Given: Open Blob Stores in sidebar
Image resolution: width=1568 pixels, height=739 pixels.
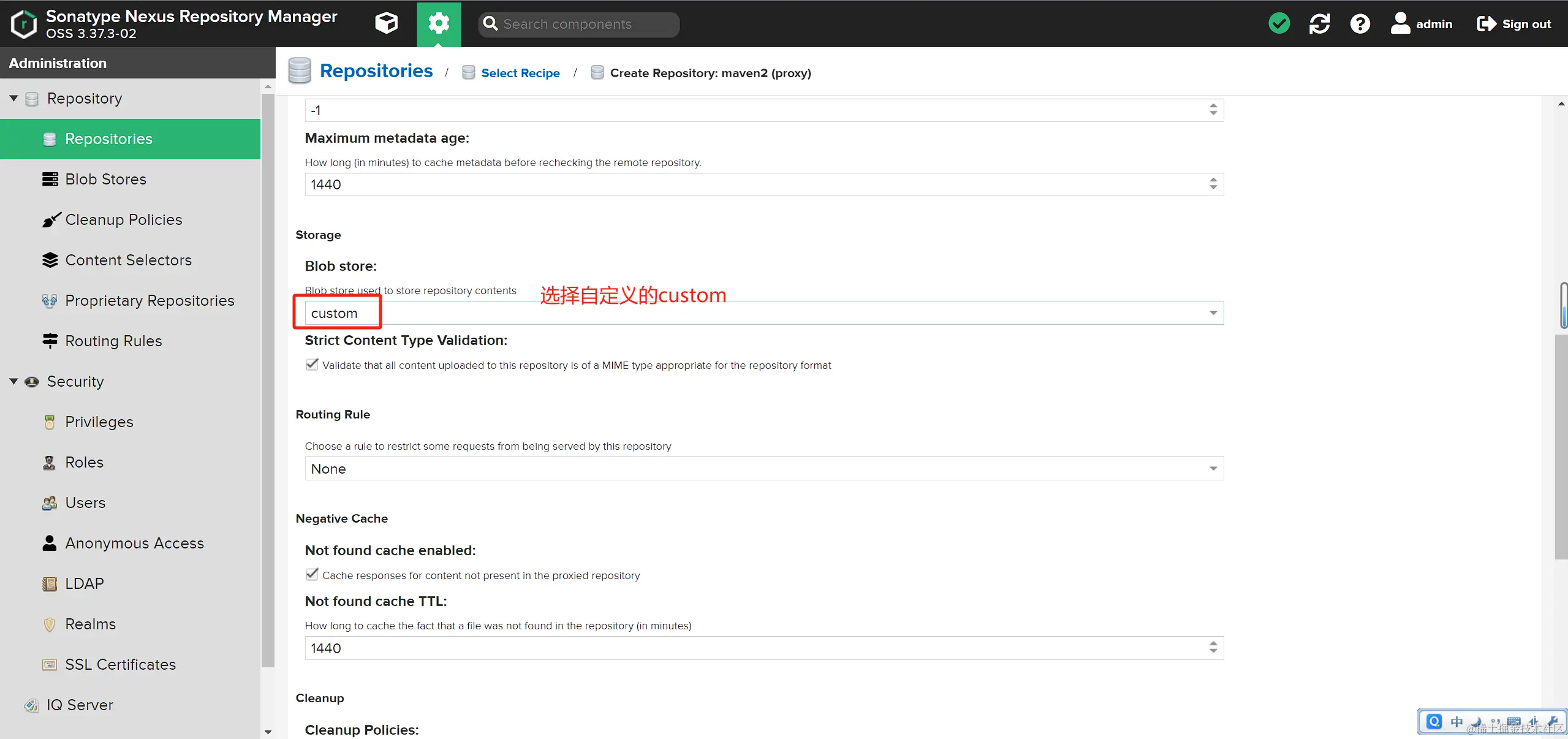Looking at the screenshot, I should pyautogui.click(x=105, y=179).
